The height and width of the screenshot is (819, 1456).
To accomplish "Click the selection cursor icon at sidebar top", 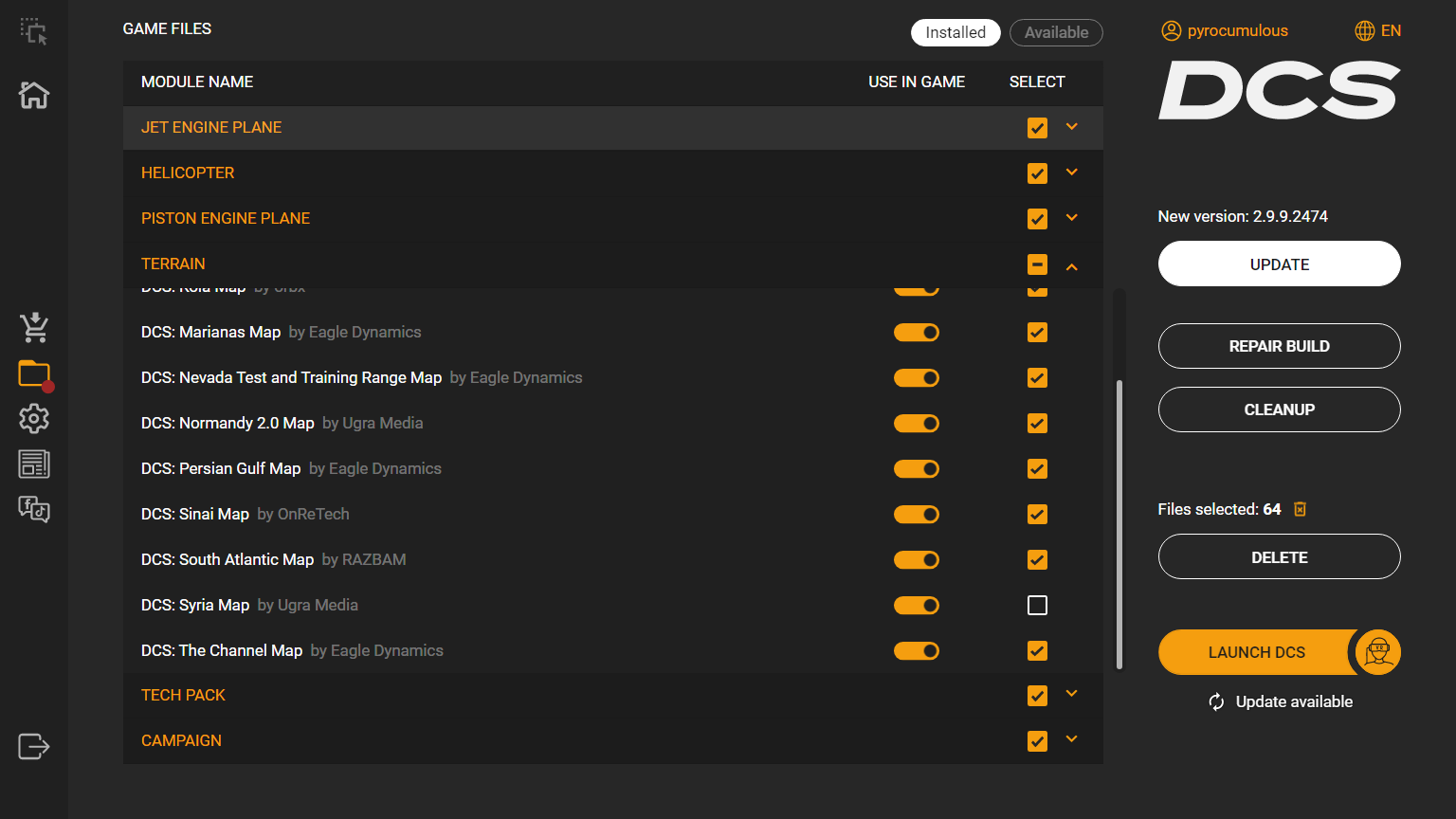I will click(34, 31).
